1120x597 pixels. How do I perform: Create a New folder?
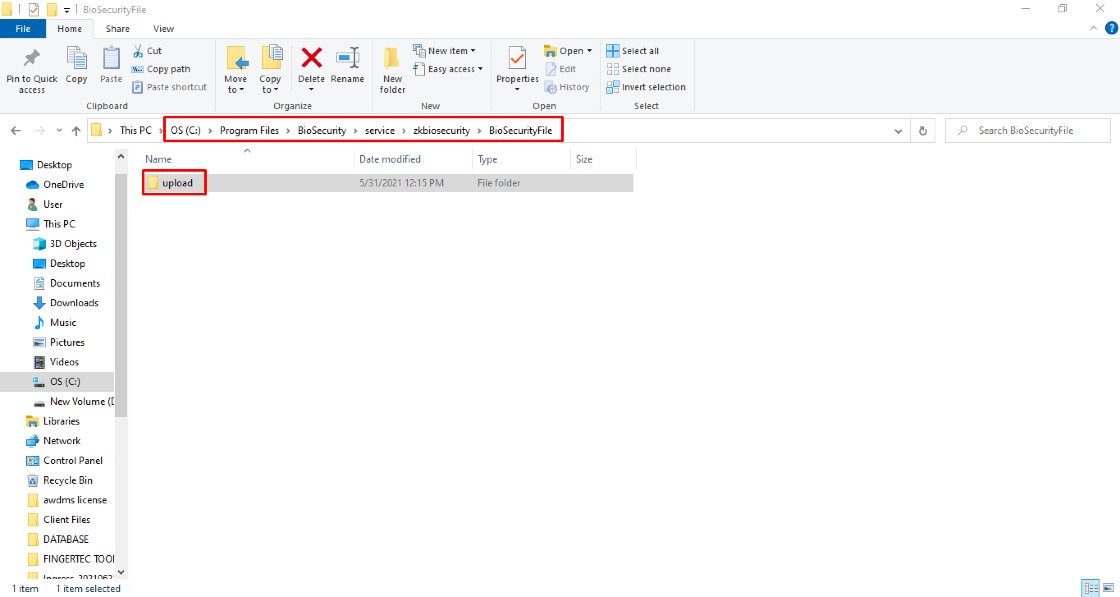point(393,70)
